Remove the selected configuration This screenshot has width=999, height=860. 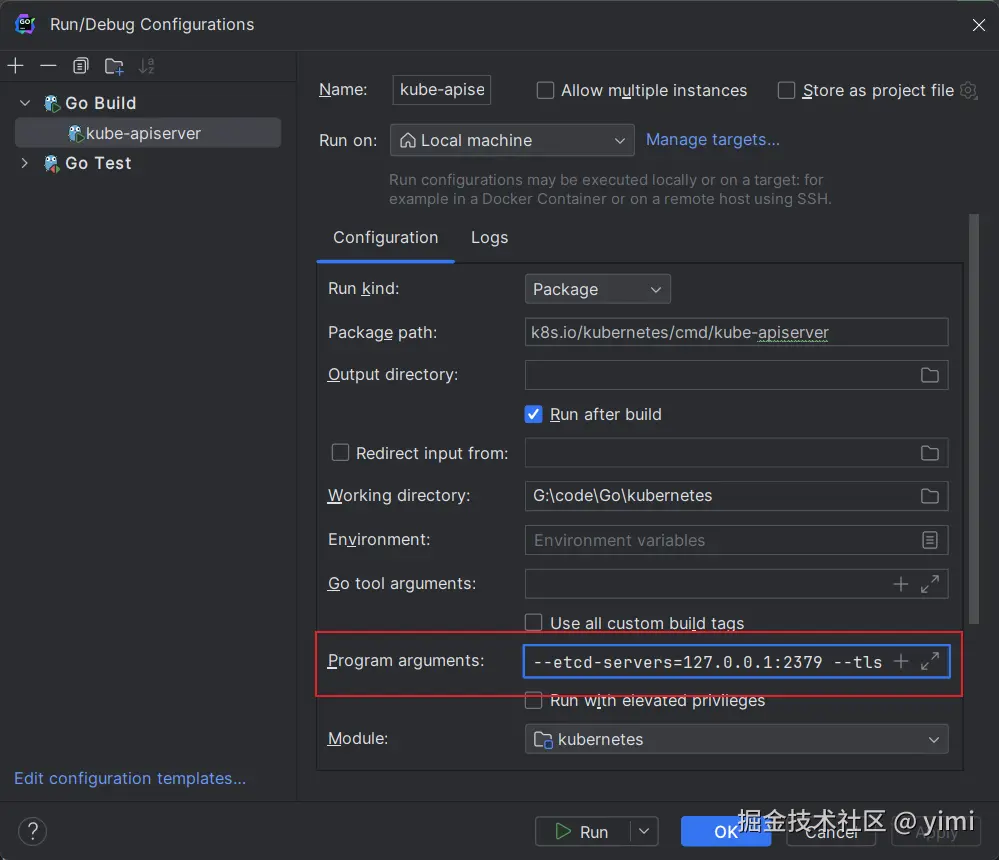pyautogui.click(x=48, y=66)
